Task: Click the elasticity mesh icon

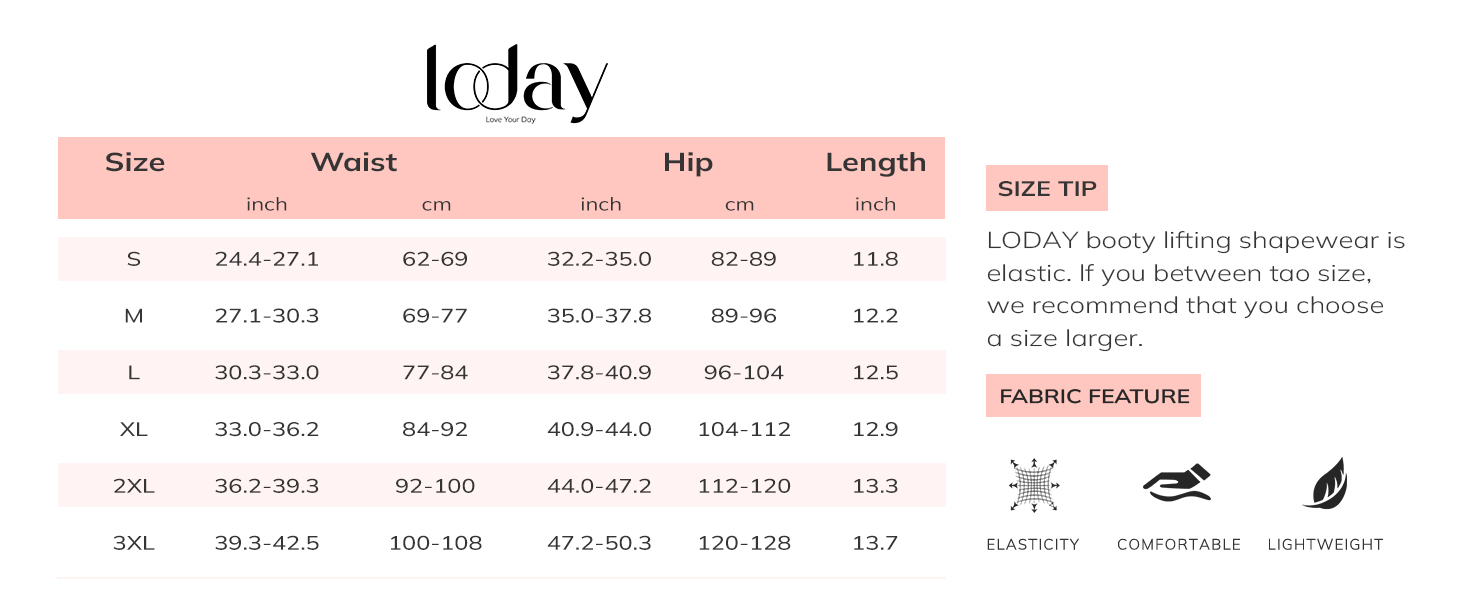Action: coord(1034,485)
